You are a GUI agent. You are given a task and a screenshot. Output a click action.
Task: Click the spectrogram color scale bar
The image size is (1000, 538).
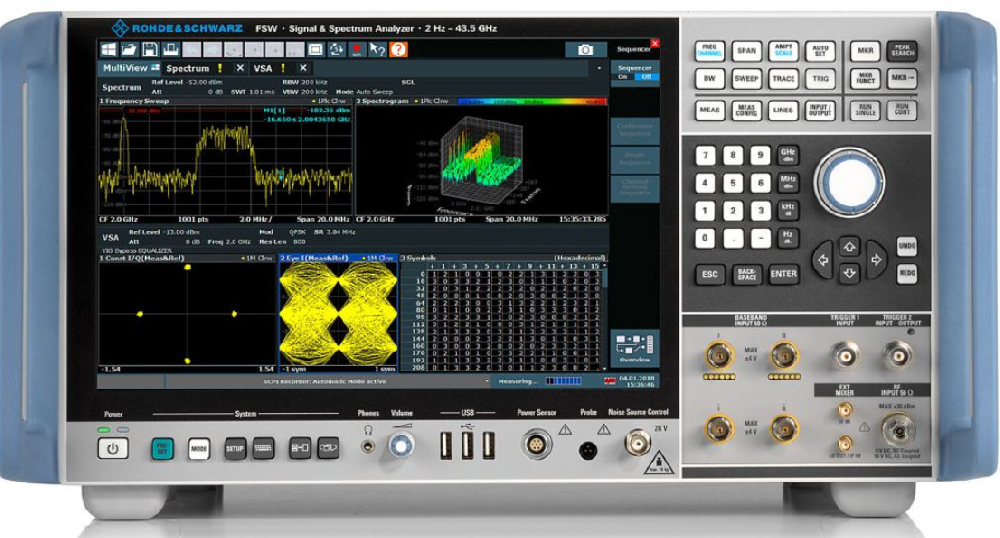tap(531, 101)
